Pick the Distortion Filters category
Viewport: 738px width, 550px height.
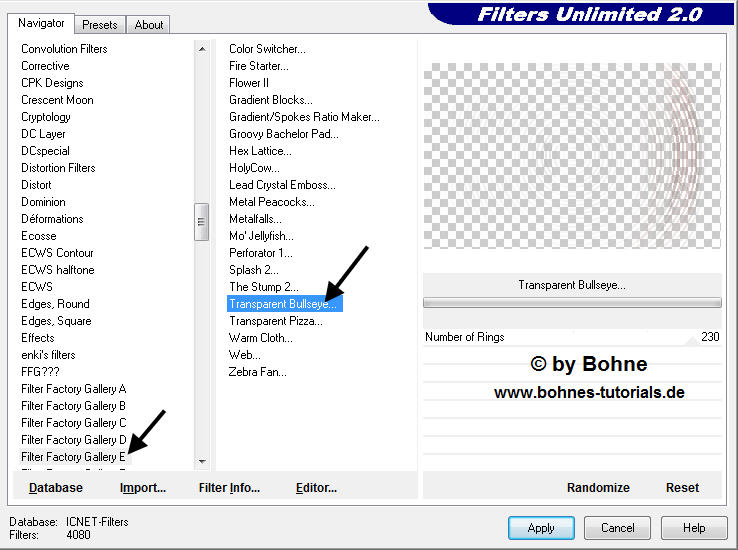[58, 168]
